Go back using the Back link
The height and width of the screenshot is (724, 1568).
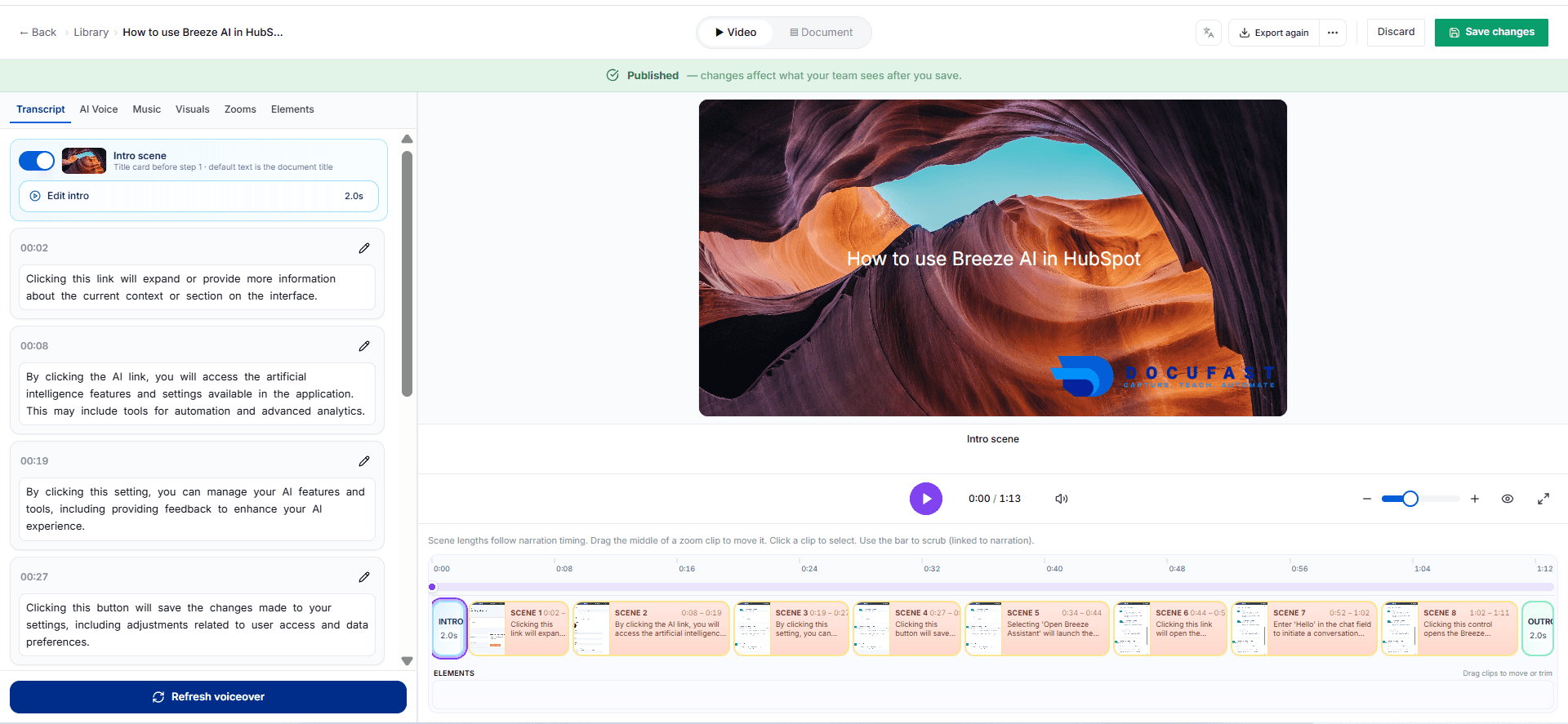click(38, 33)
